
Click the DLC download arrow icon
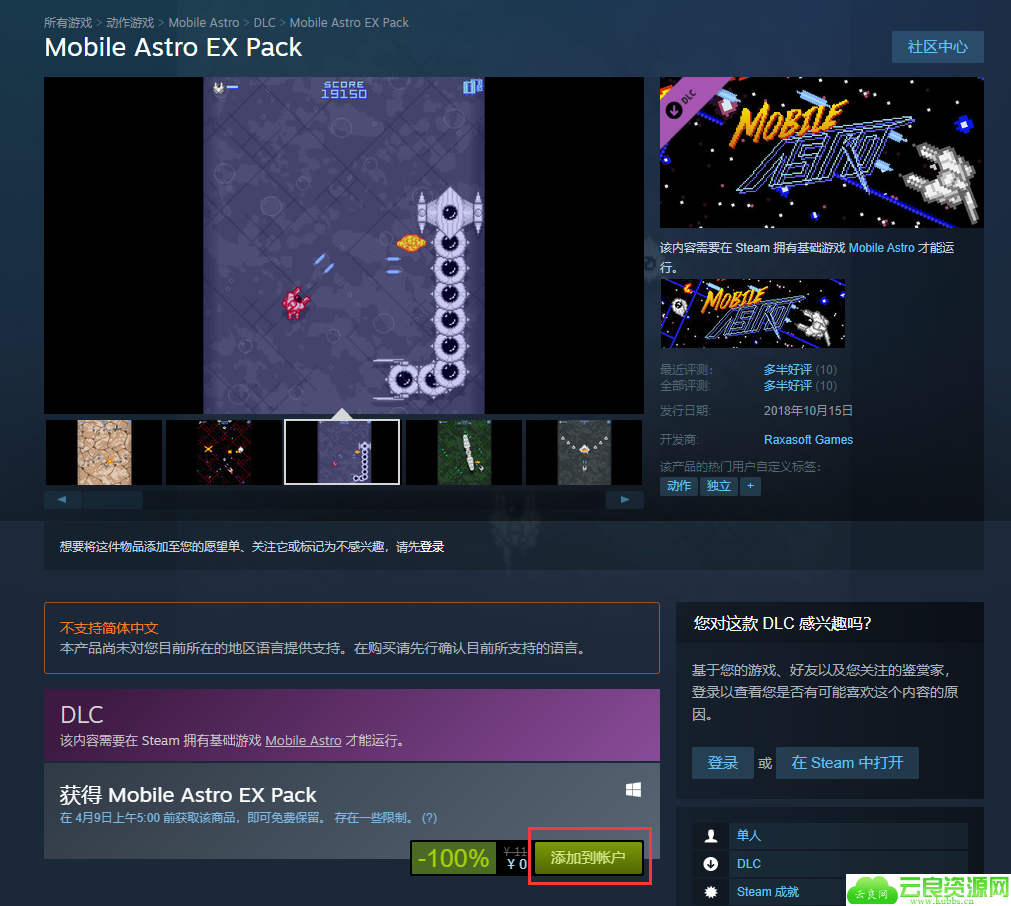point(711,864)
